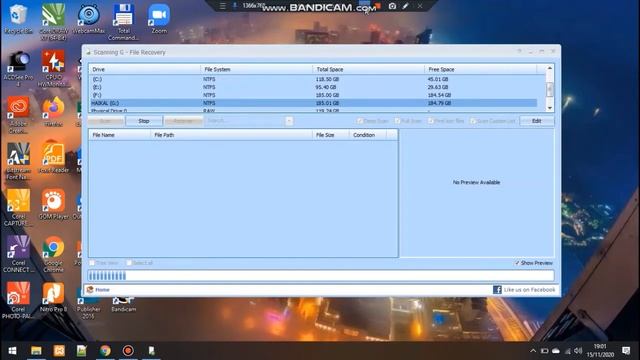Click the Search input field
The height and width of the screenshot is (360, 640).
point(245,121)
